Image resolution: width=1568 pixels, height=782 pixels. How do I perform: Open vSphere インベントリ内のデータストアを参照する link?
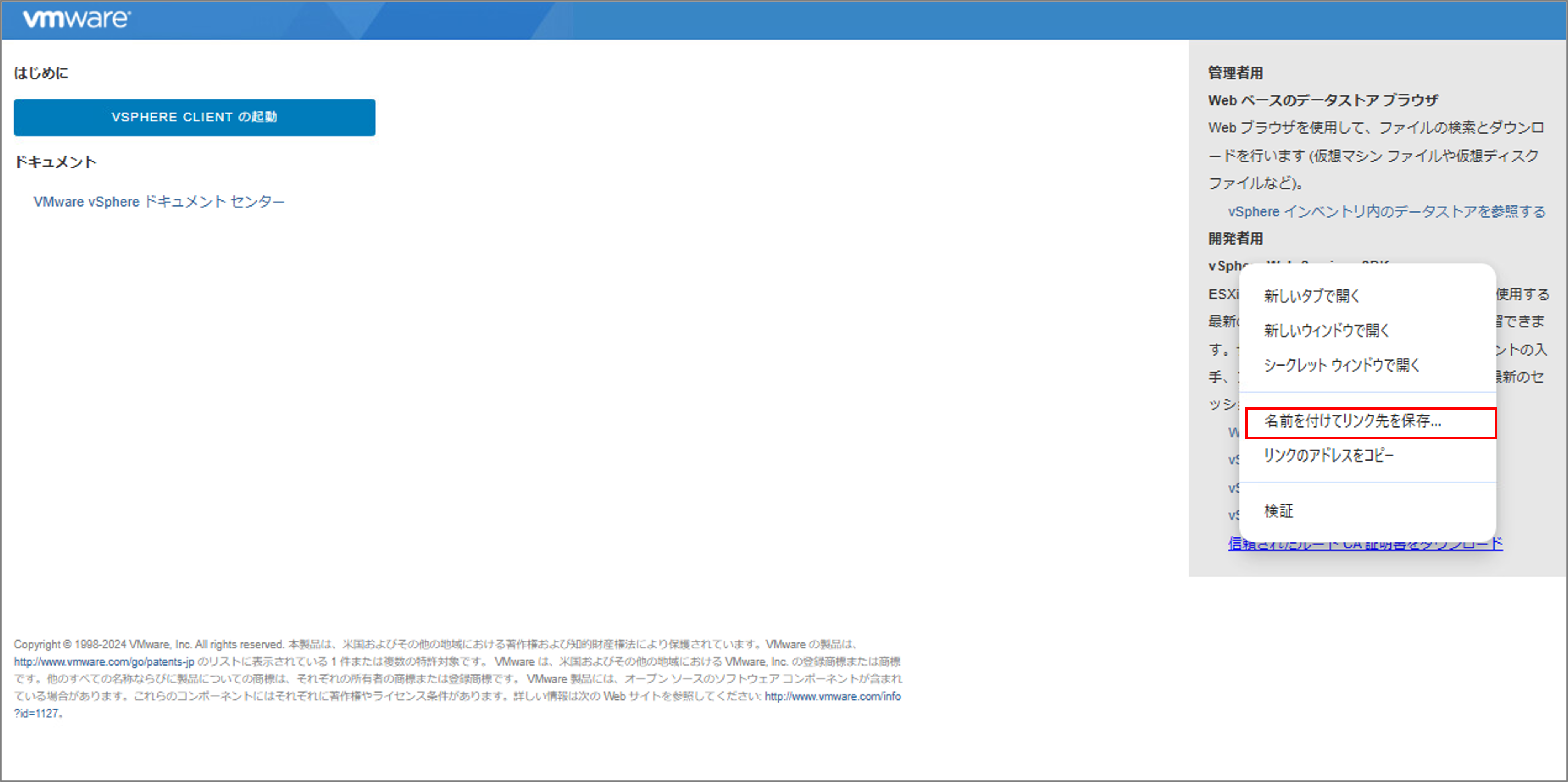click(1387, 211)
